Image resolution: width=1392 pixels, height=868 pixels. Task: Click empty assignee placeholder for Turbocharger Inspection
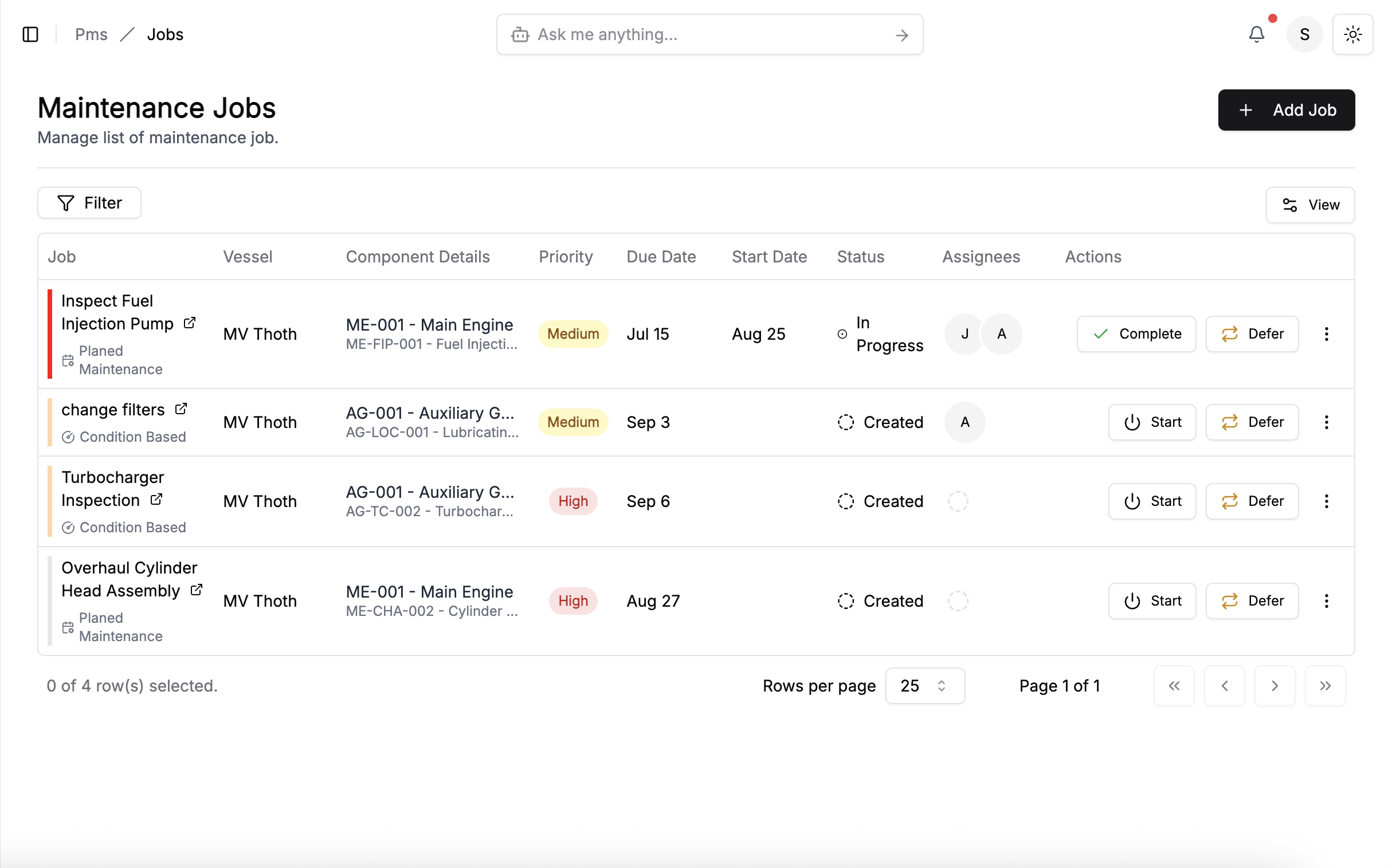point(957,501)
